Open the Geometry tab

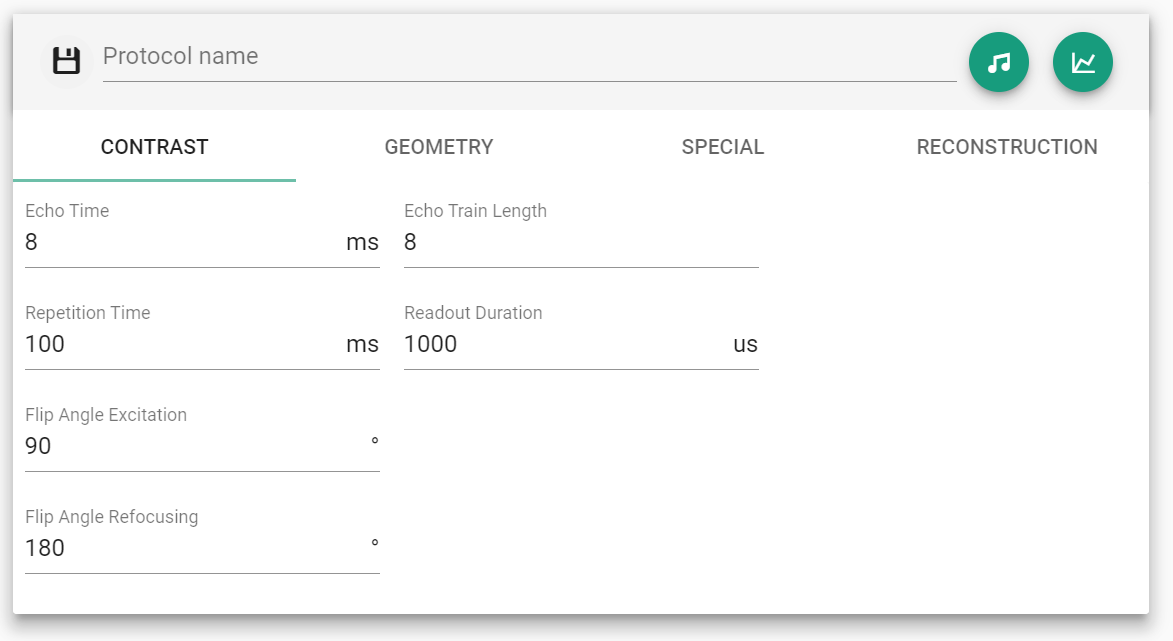coord(439,147)
